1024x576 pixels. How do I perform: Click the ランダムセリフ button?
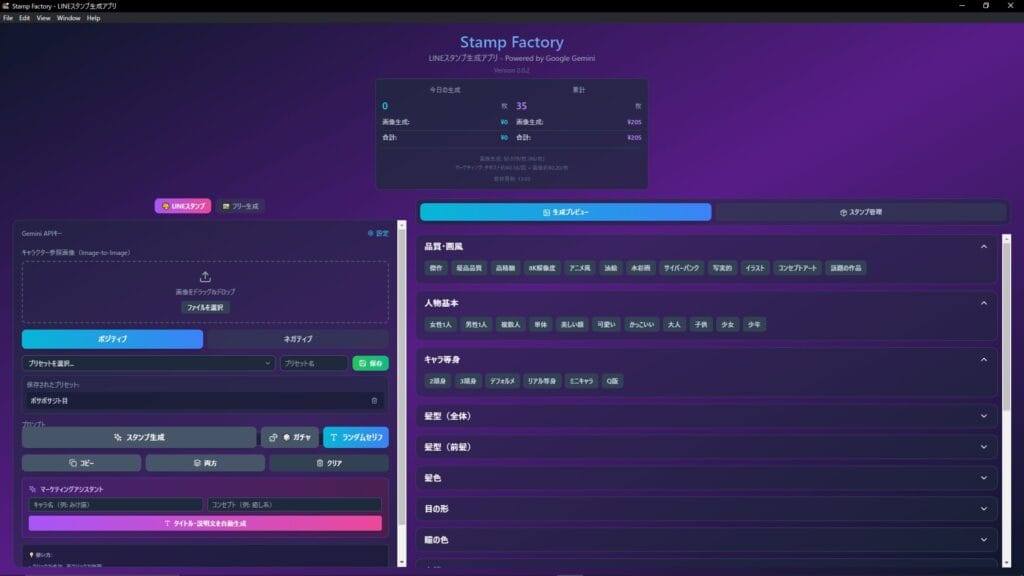[x=355, y=437]
